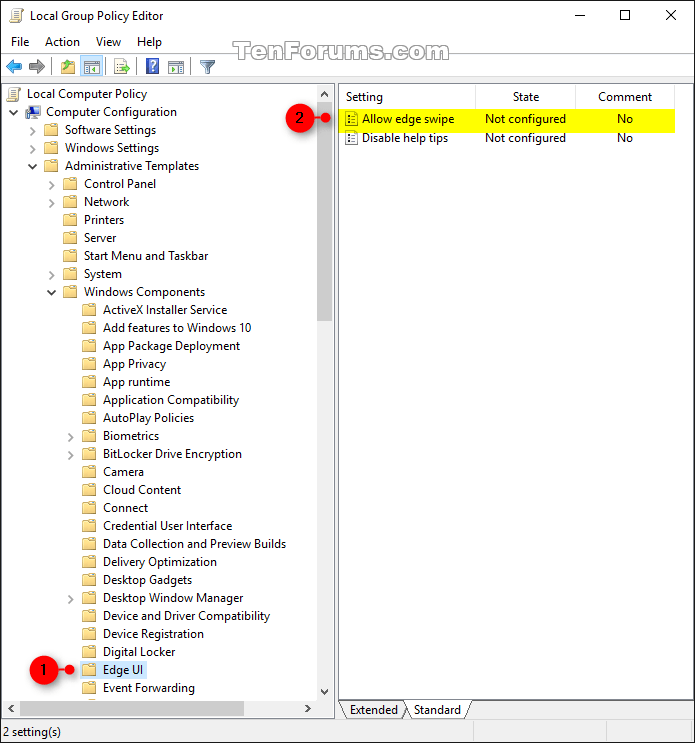Click the Local Computer Policy scroll icon
This screenshot has height=743, width=695.
click(14, 94)
